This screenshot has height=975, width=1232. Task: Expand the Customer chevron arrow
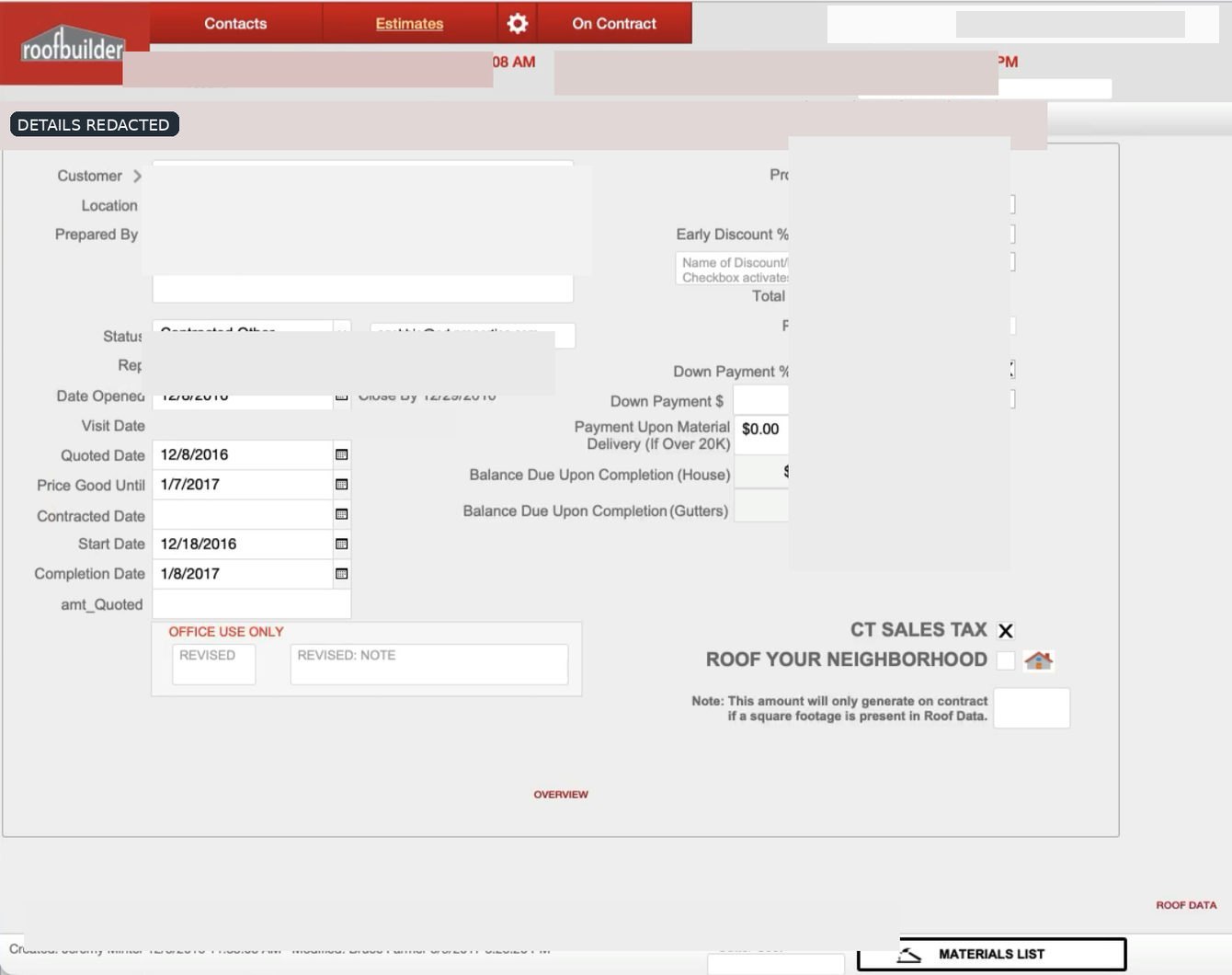pyautogui.click(x=137, y=176)
